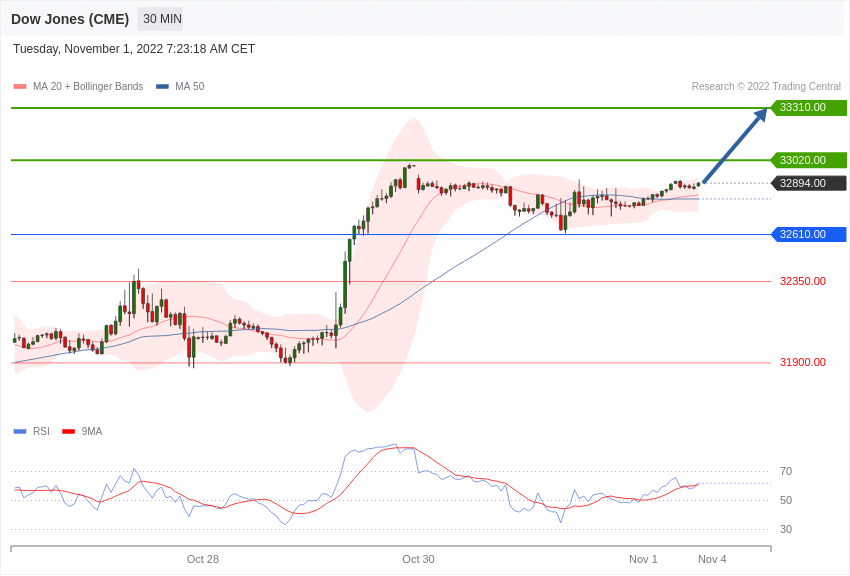Click the Dow Jones (CME) title
The image size is (850, 576).
tap(70, 19)
